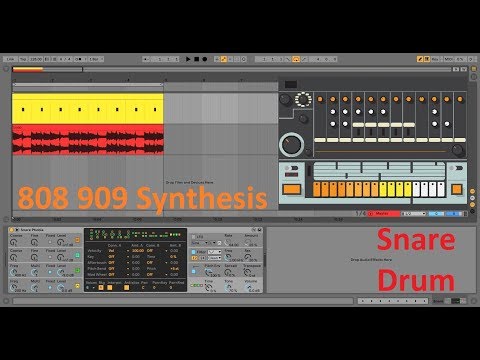The width and height of the screenshot is (480, 360).
Task: Open the Master output 1/2 dropdown
Action: (414, 214)
